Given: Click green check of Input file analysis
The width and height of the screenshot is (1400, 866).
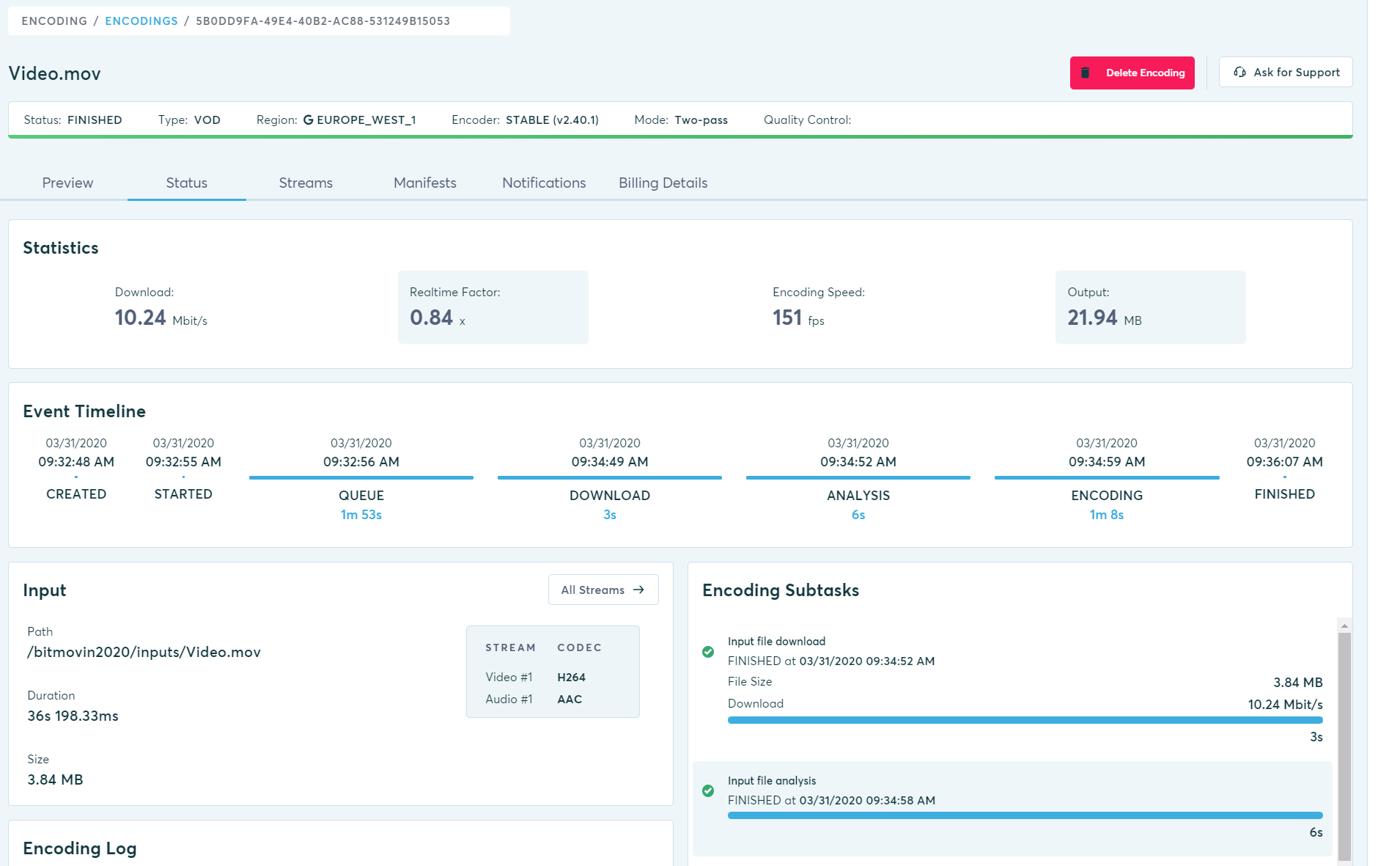Looking at the screenshot, I should [708, 791].
